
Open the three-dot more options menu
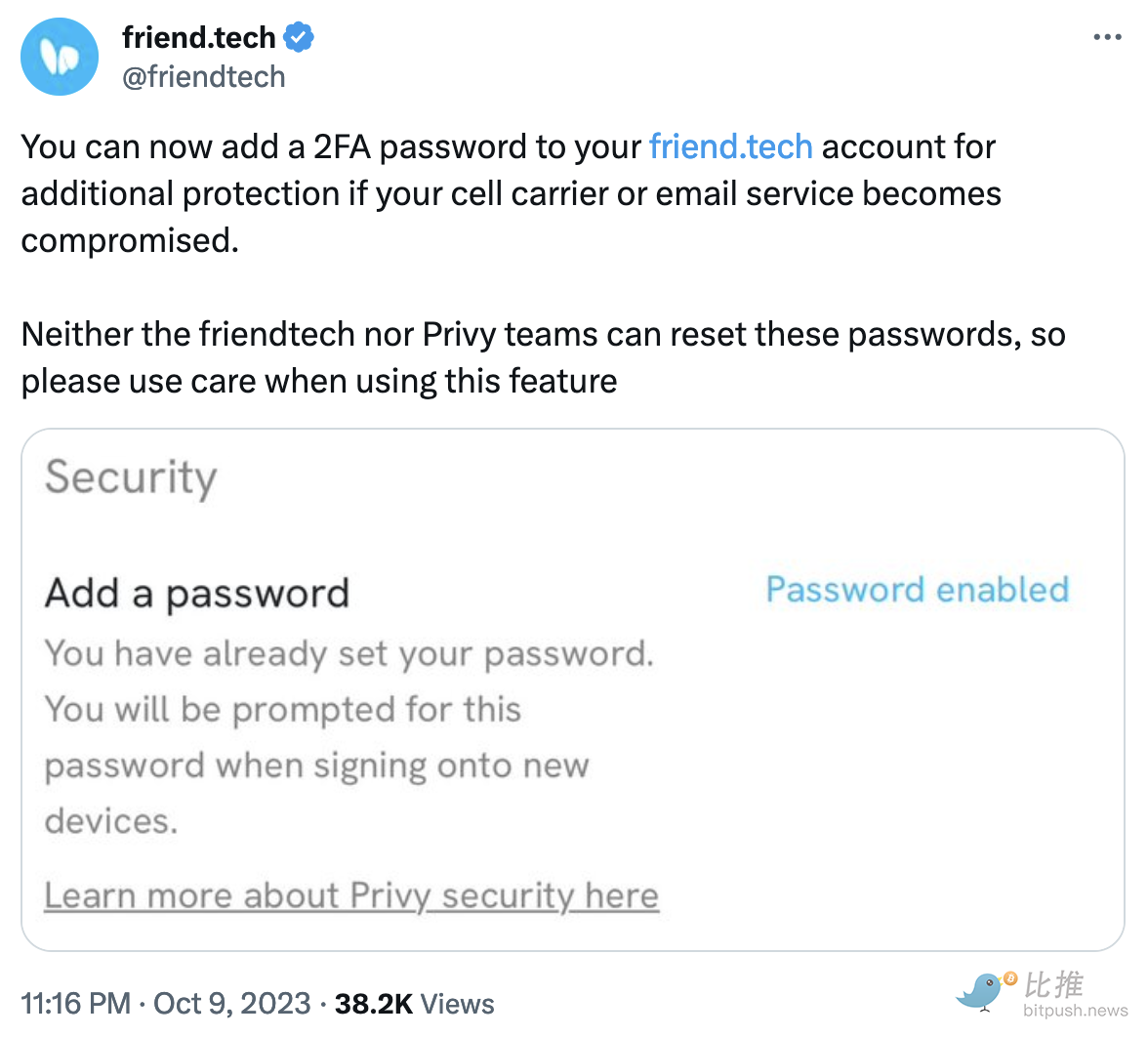[x=1107, y=37]
